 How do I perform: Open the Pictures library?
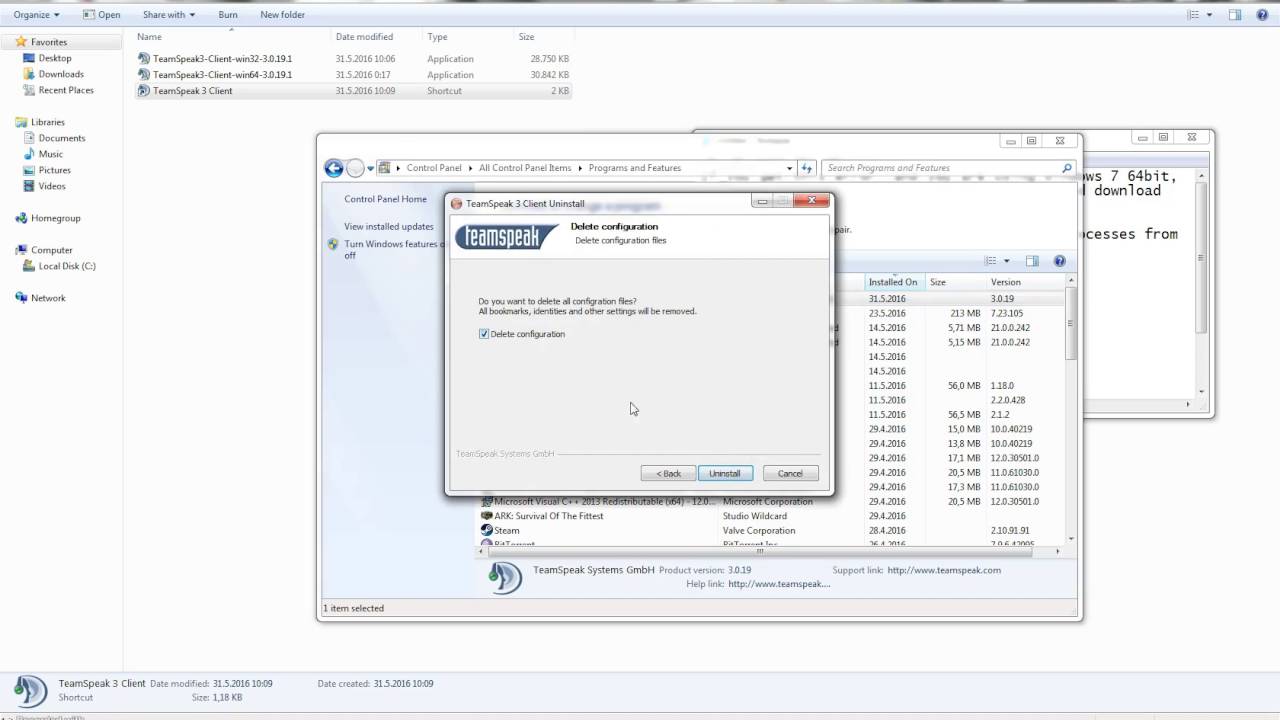[54, 170]
